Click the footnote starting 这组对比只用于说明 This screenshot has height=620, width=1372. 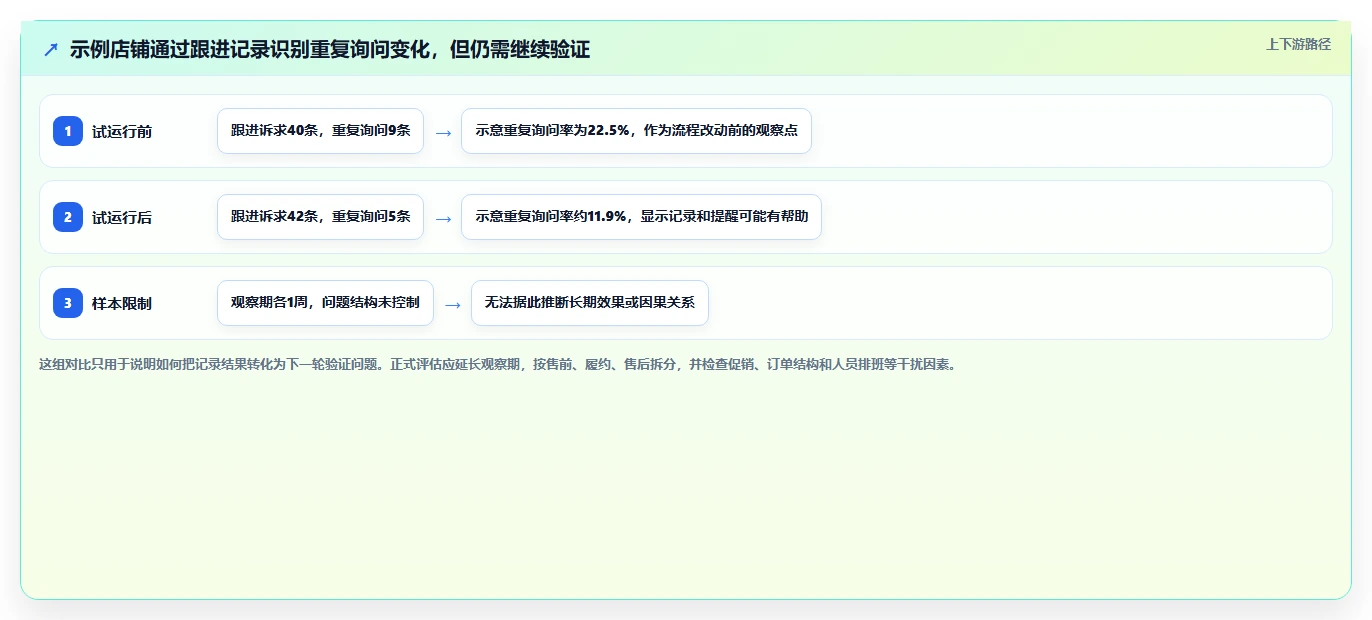pos(498,364)
